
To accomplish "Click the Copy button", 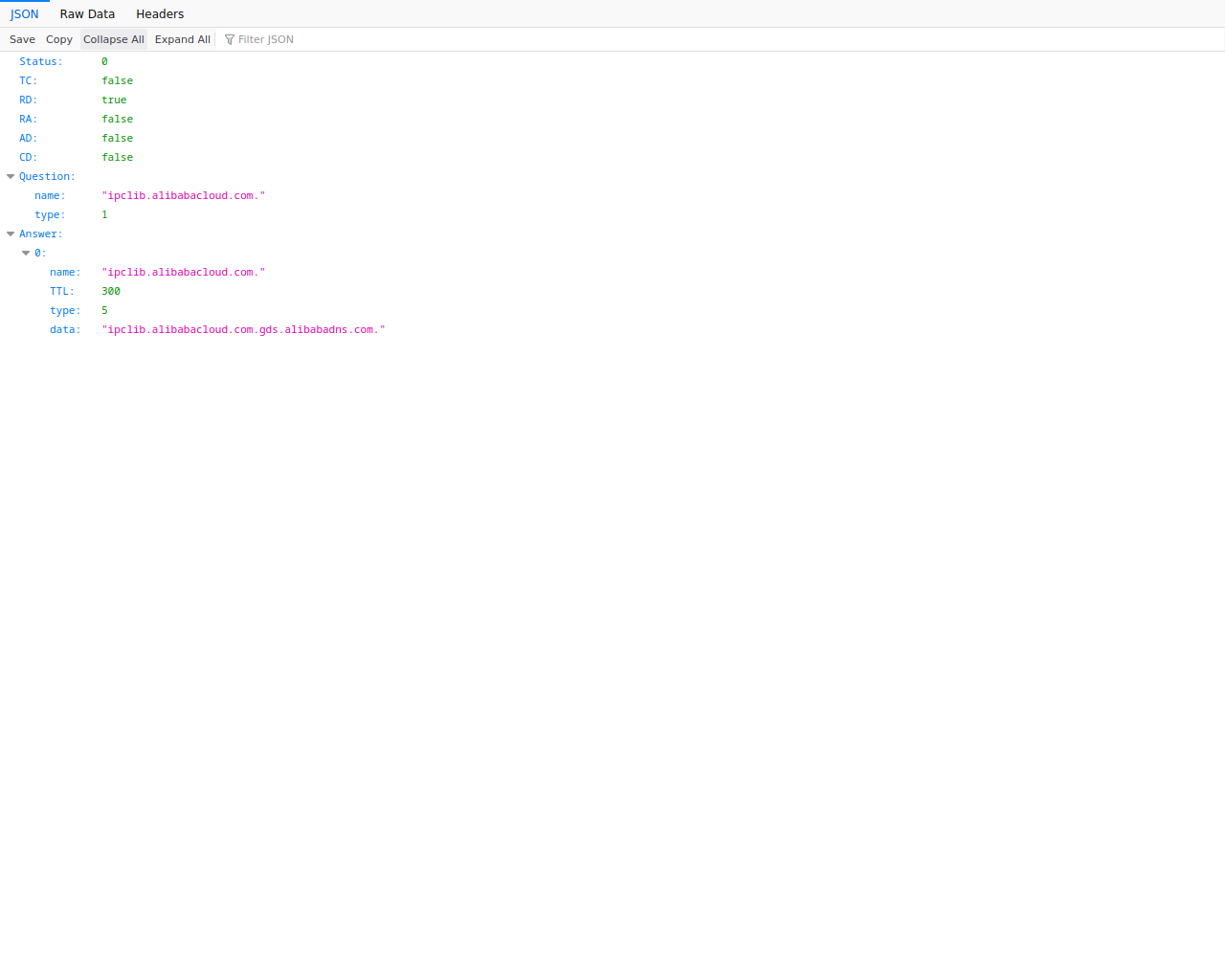I will click(x=59, y=39).
